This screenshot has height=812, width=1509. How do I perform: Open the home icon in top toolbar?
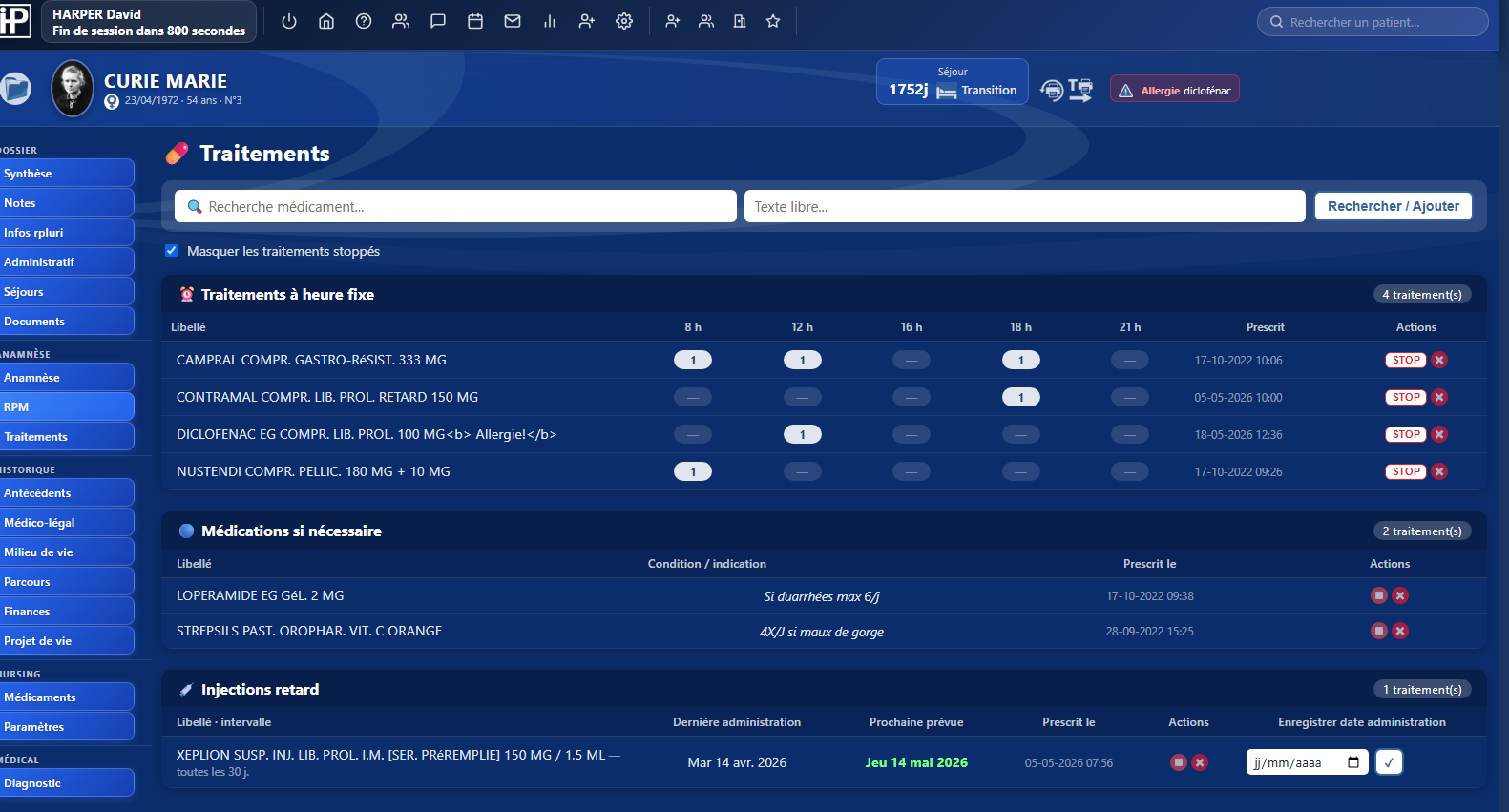tap(326, 21)
